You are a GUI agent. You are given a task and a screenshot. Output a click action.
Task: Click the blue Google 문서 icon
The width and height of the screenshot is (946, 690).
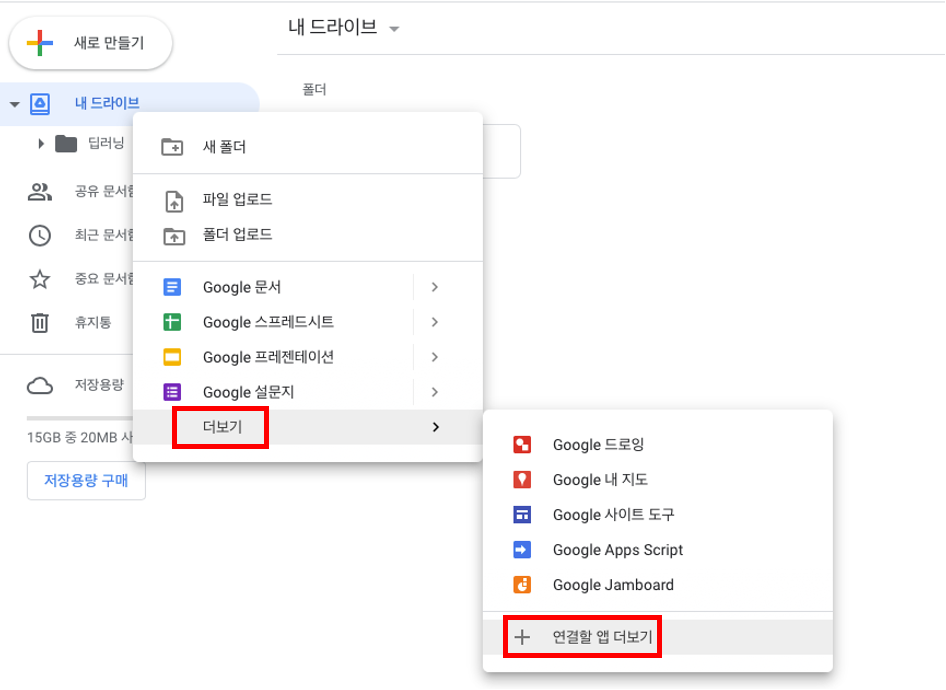(x=172, y=287)
